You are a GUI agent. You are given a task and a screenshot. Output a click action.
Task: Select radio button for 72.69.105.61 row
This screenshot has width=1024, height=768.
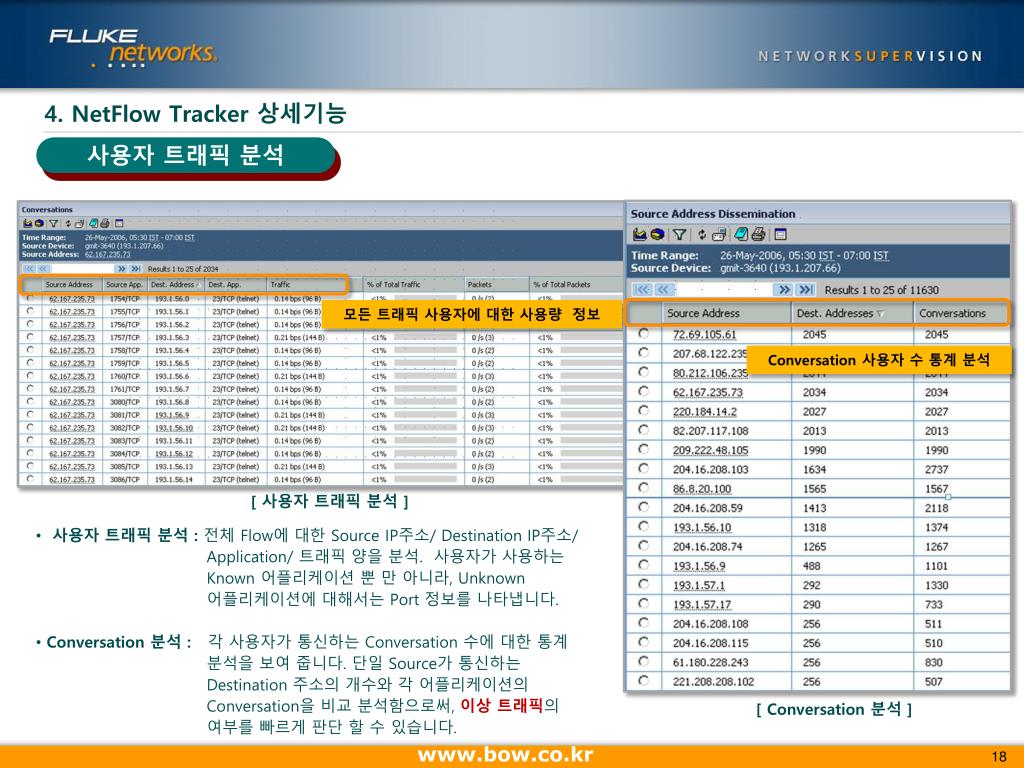tap(643, 335)
